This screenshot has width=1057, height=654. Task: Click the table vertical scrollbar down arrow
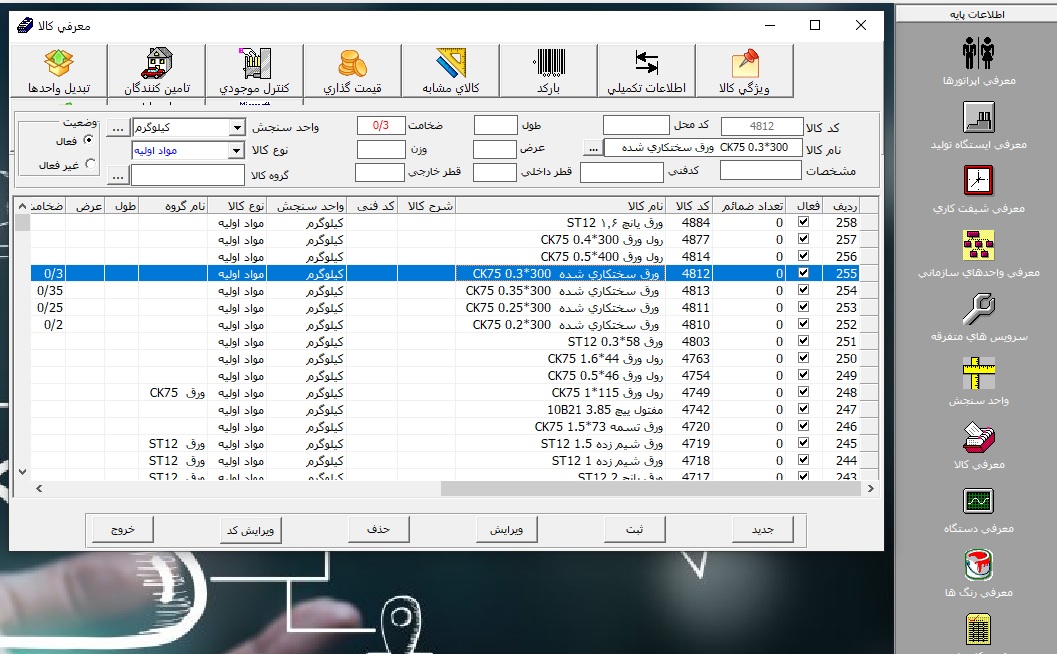point(22,472)
